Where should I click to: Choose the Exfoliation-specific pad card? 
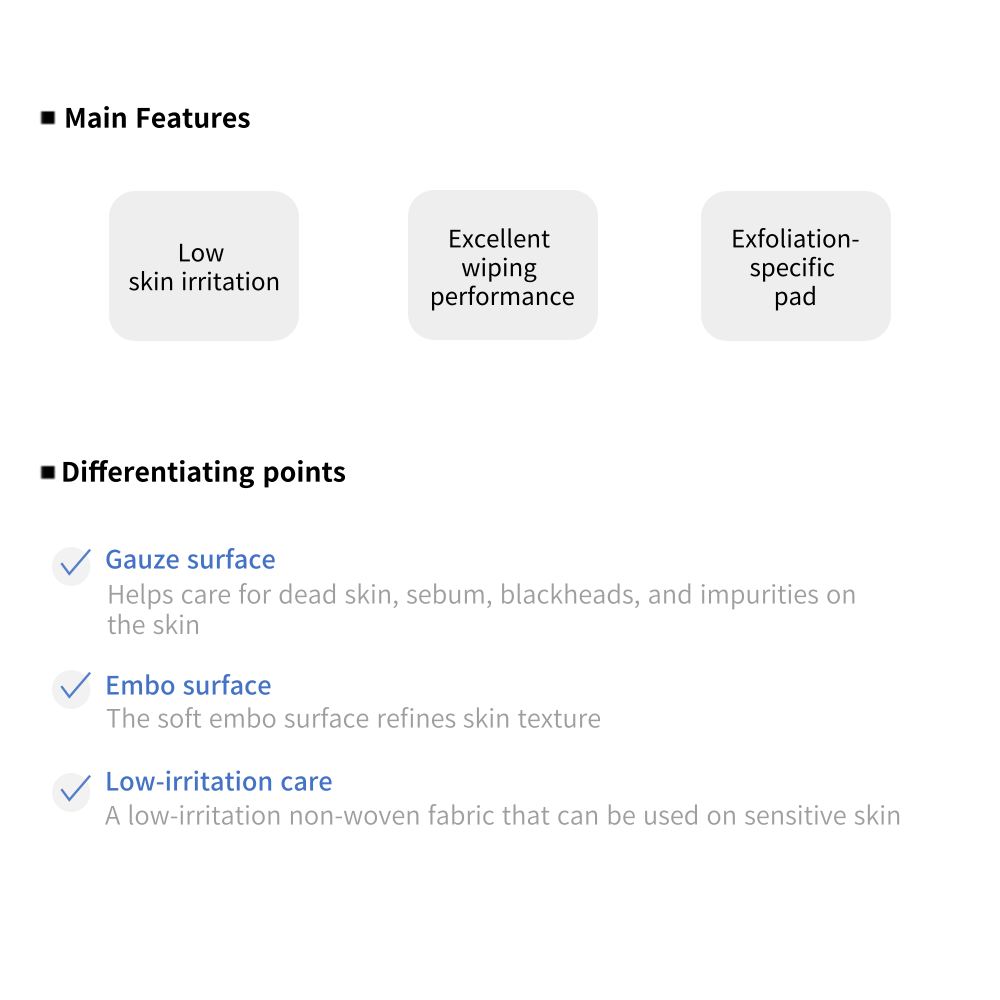[795, 266]
